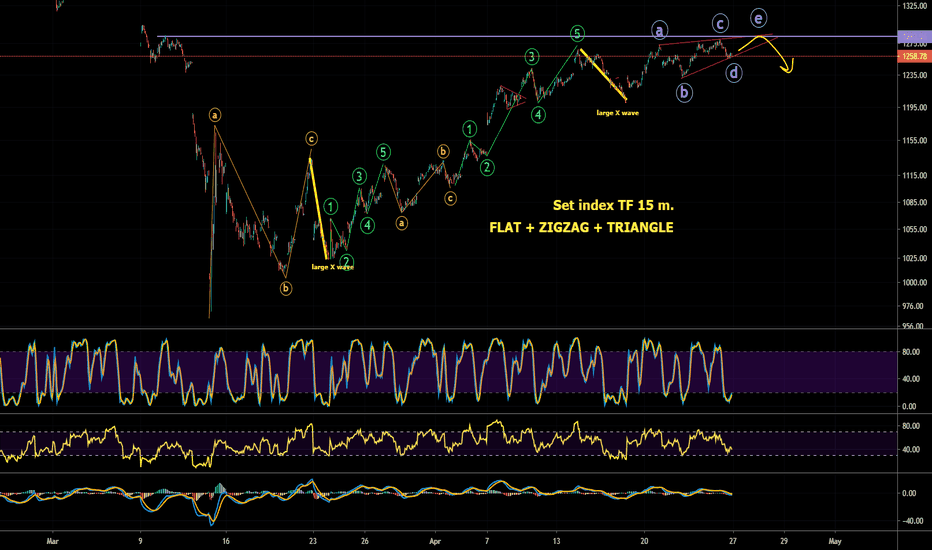Image resolution: width=932 pixels, height=550 pixels.
Task: Click the orange 'b' label at the March low
Action: (286, 289)
